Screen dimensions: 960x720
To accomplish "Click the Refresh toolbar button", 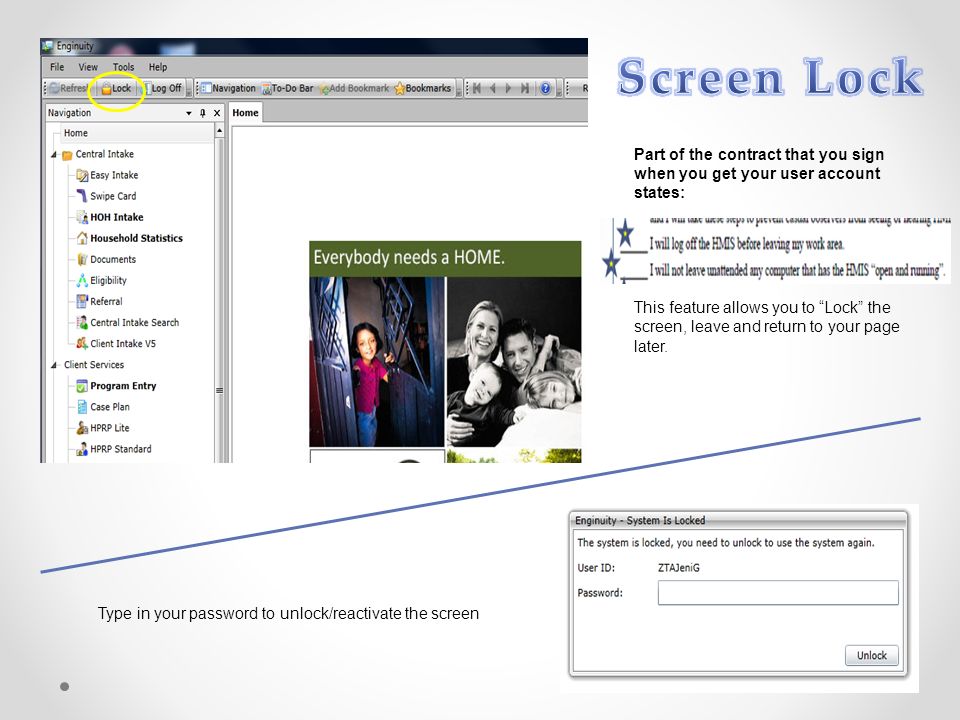I will pyautogui.click(x=69, y=88).
